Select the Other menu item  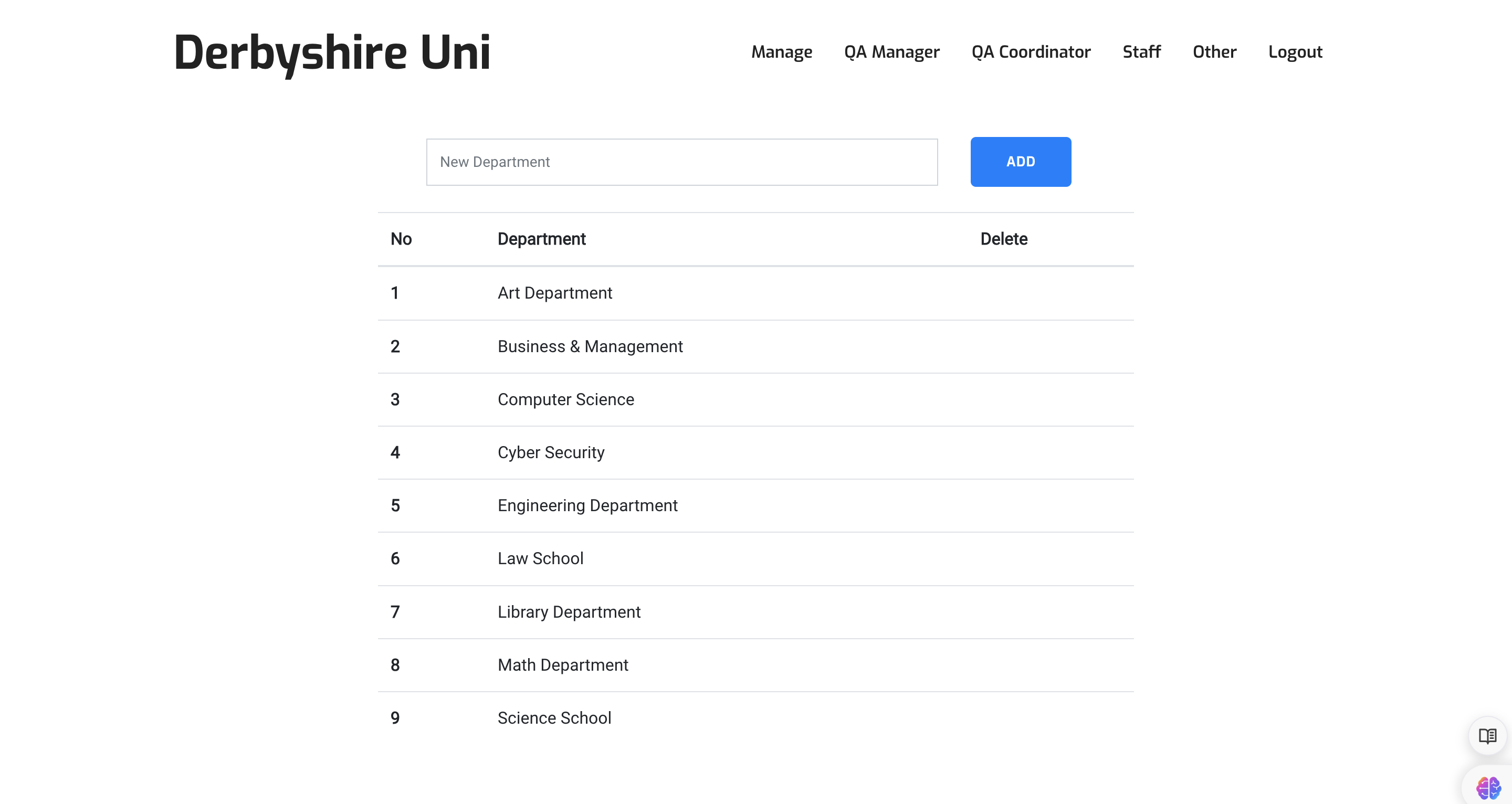tap(1214, 51)
